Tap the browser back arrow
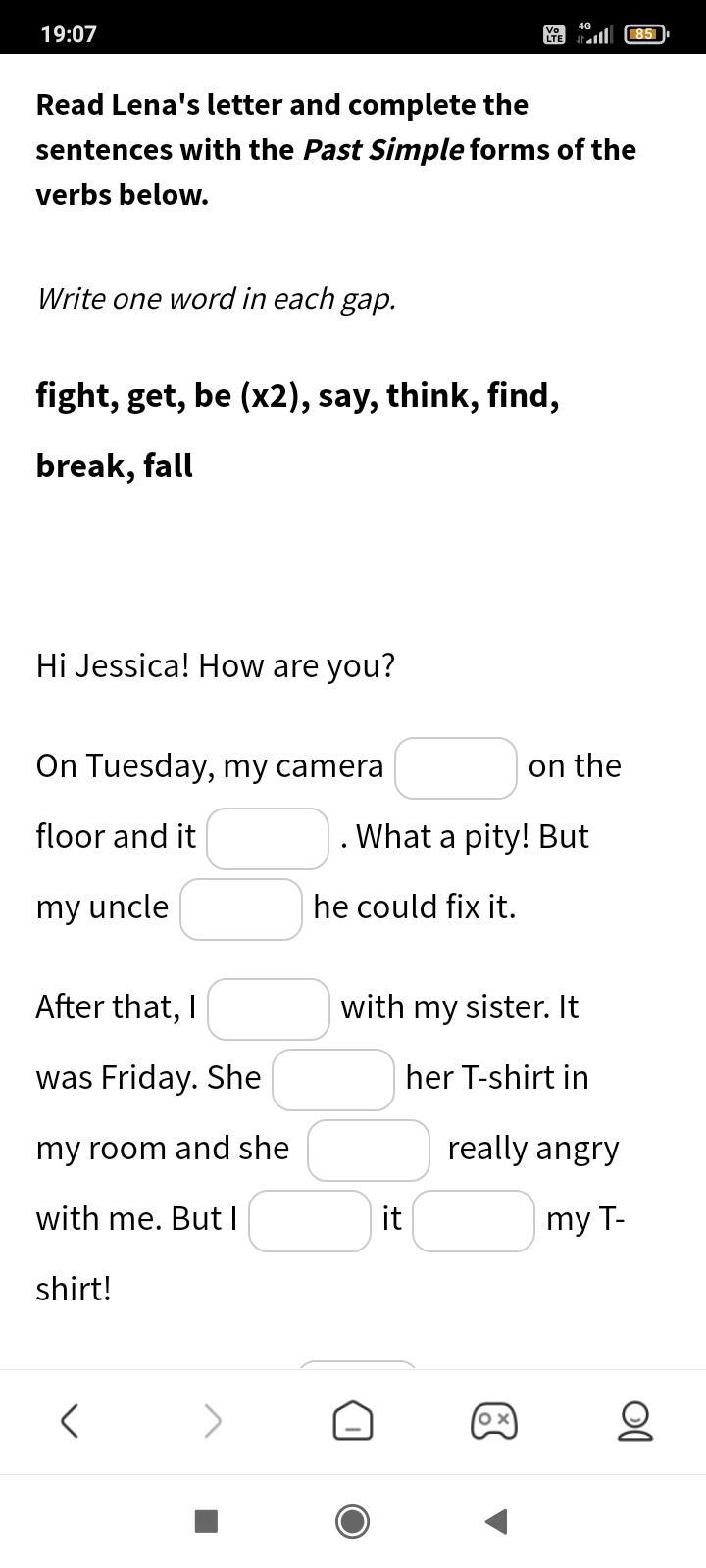 pos(70,1420)
